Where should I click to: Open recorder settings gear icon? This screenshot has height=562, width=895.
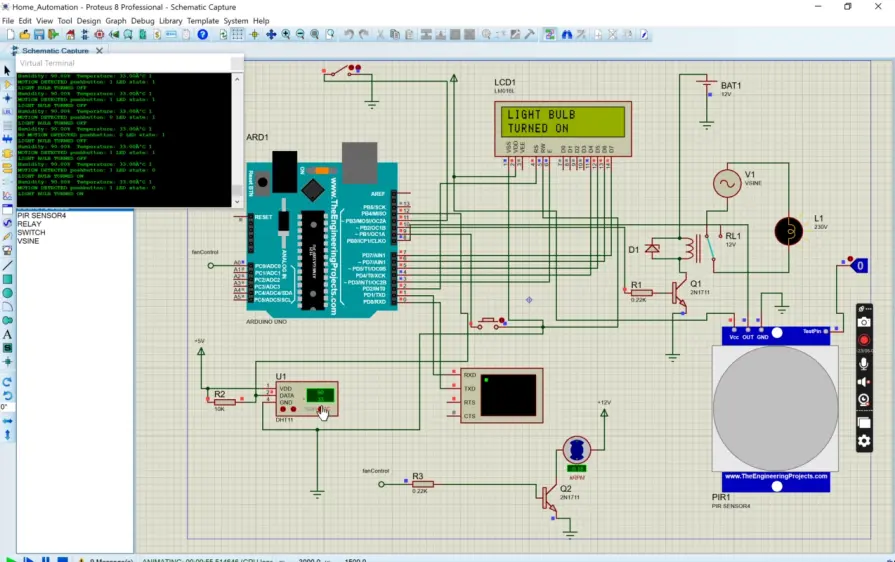[x=864, y=441]
